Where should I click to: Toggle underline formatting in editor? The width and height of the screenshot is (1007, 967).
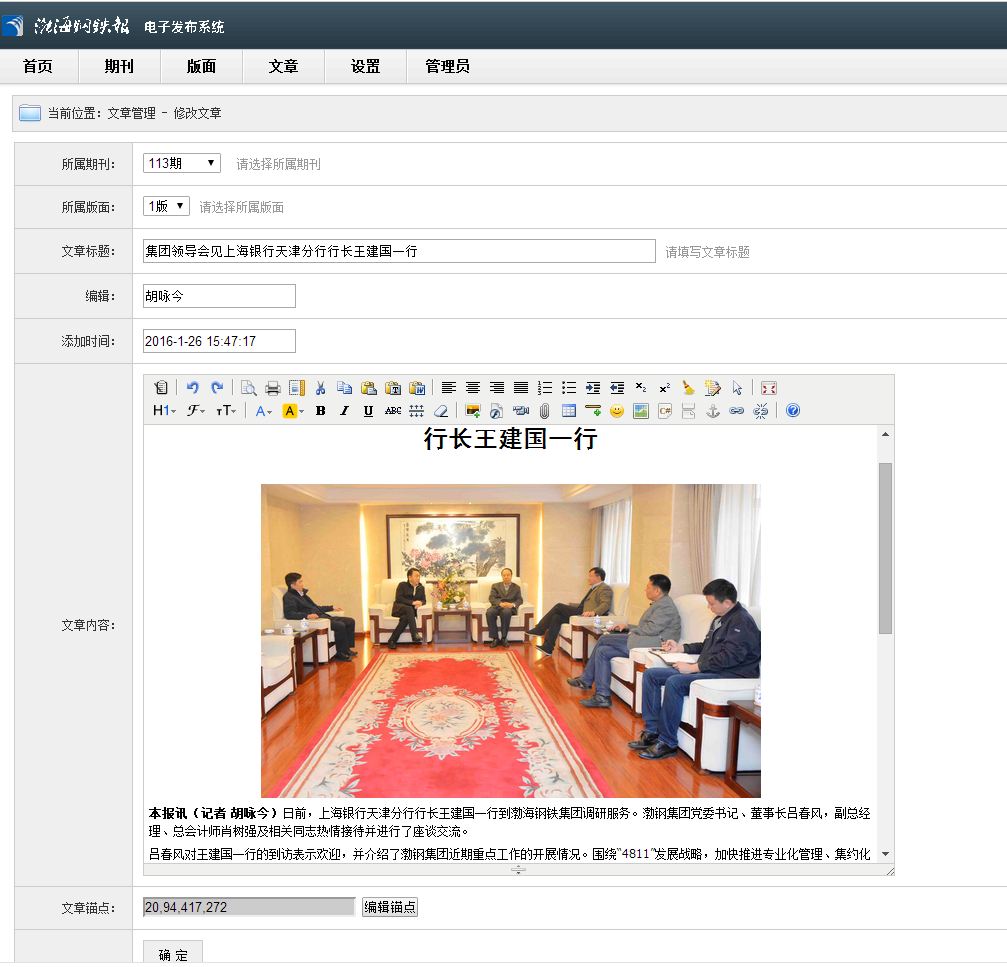(x=368, y=411)
